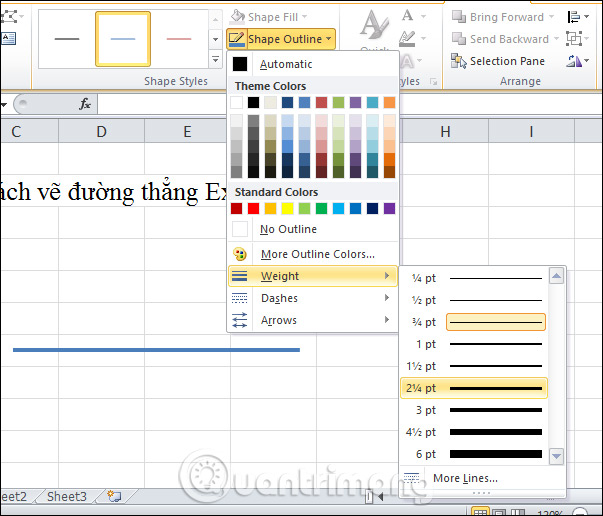Select column H header
The width and height of the screenshot is (603, 516).
(x=445, y=131)
